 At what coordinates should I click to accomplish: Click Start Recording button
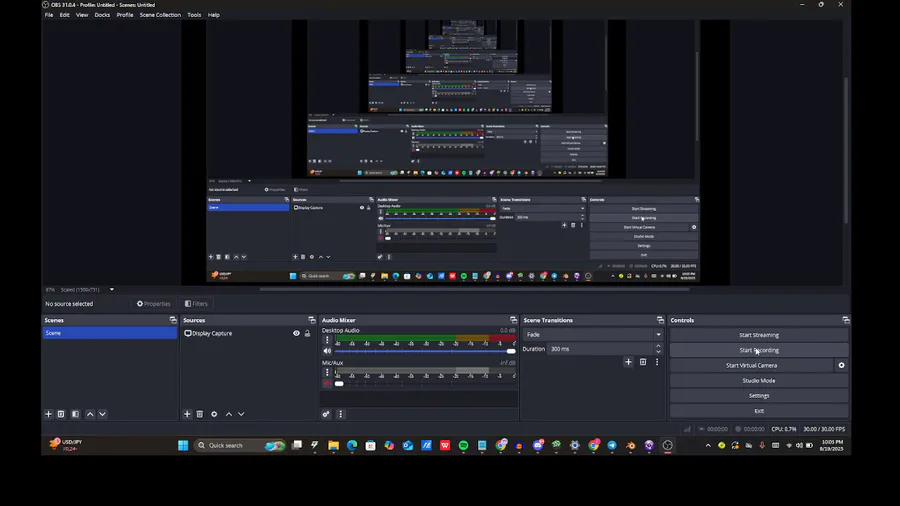tap(759, 350)
